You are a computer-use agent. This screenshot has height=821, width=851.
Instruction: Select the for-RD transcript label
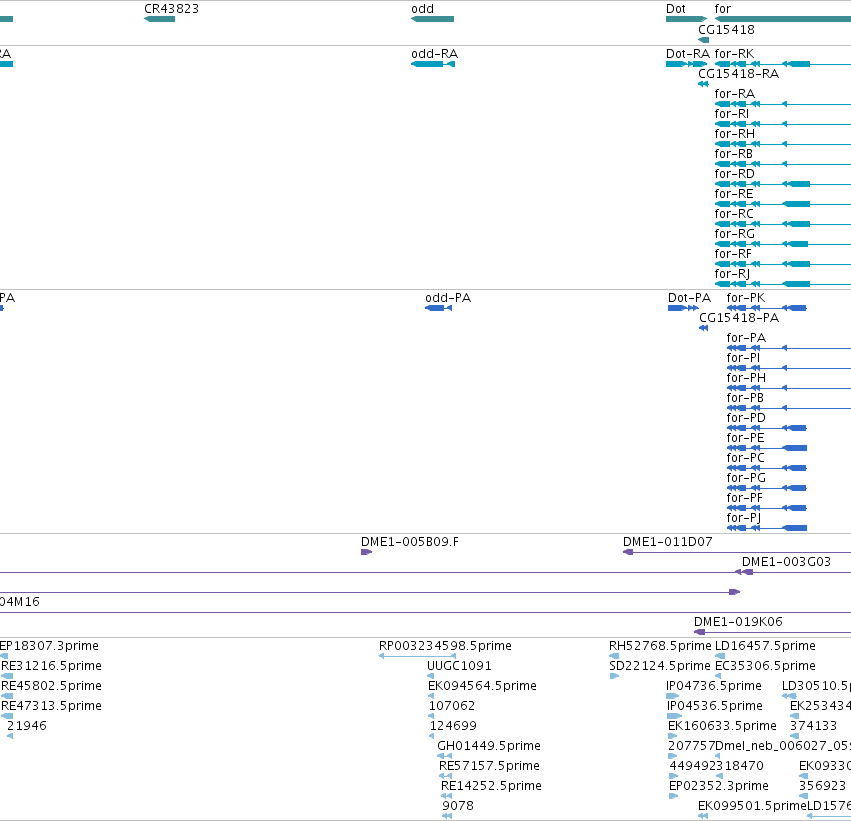pyautogui.click(x=734, y=174)
